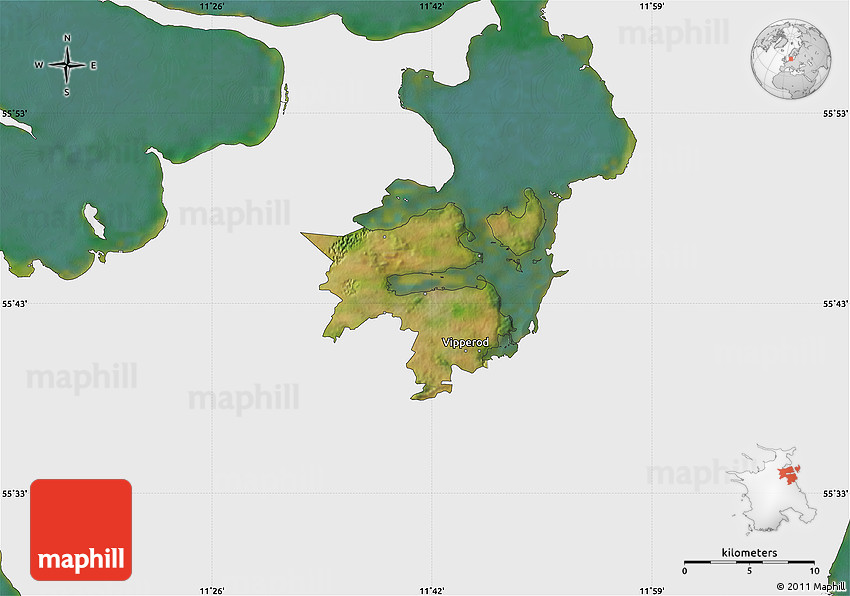
Task: Click the 11°26' longitude label at top
Action: 211,7
